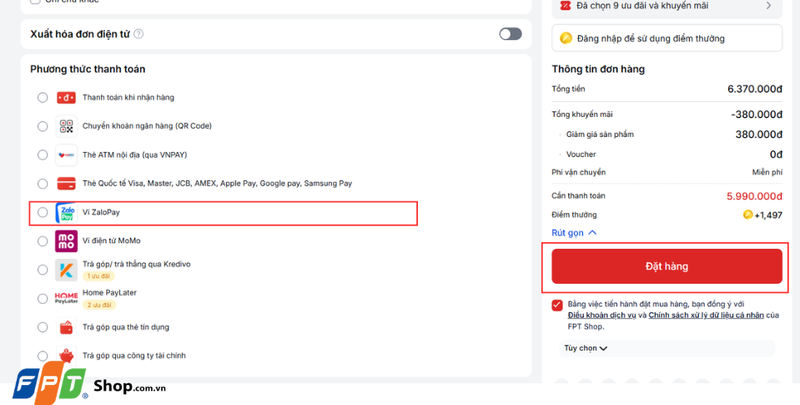Select Ví ZaloPay radio button
800x405 pixels.
[43, 212]
